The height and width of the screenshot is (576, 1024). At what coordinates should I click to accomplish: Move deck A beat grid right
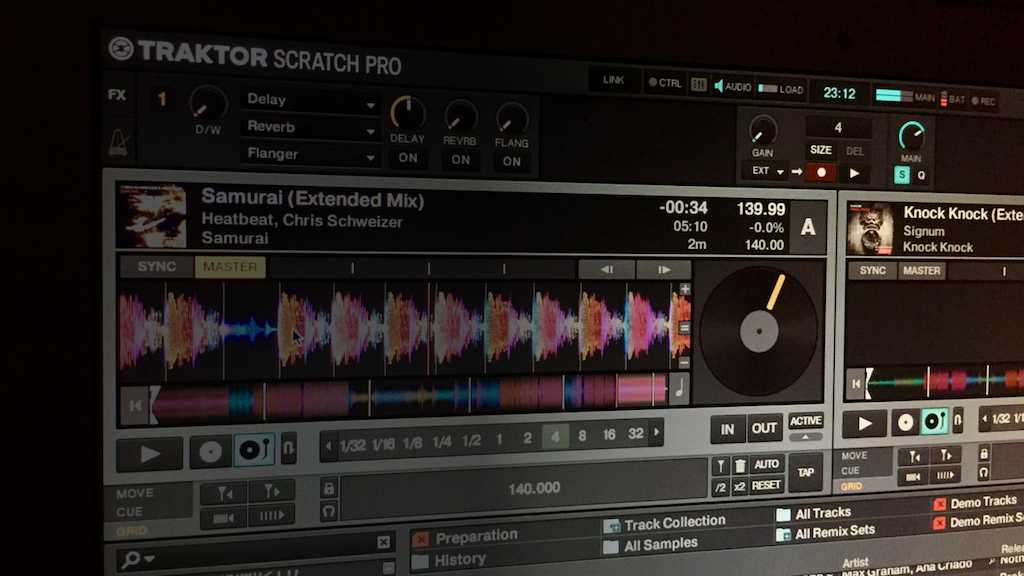point(271,492)
